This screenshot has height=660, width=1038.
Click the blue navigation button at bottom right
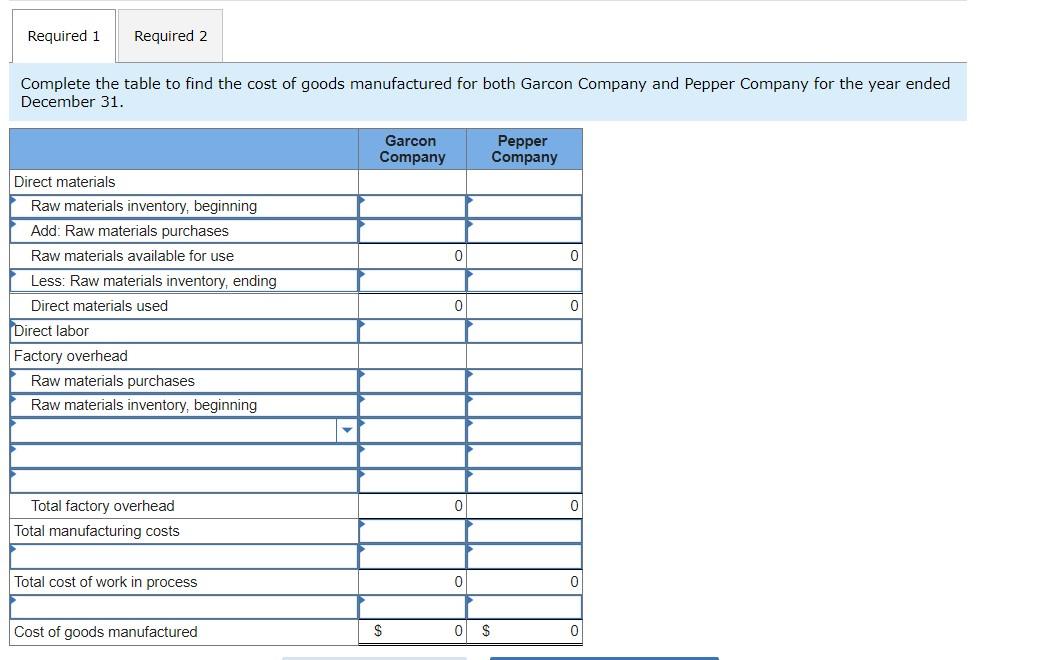(x=604, y=658)
